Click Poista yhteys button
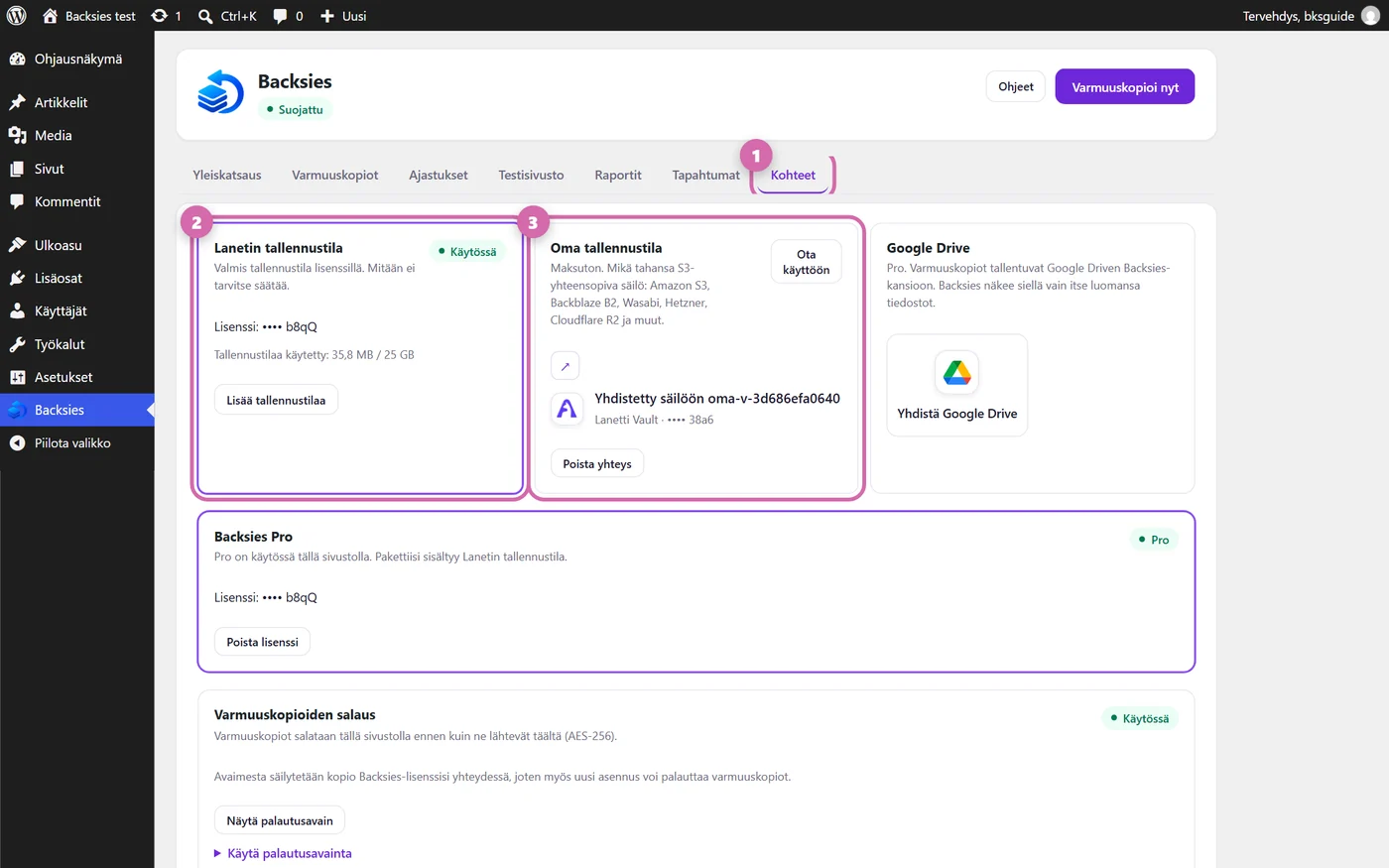This screenshot has height=868, width=1389. coord(597,463)
